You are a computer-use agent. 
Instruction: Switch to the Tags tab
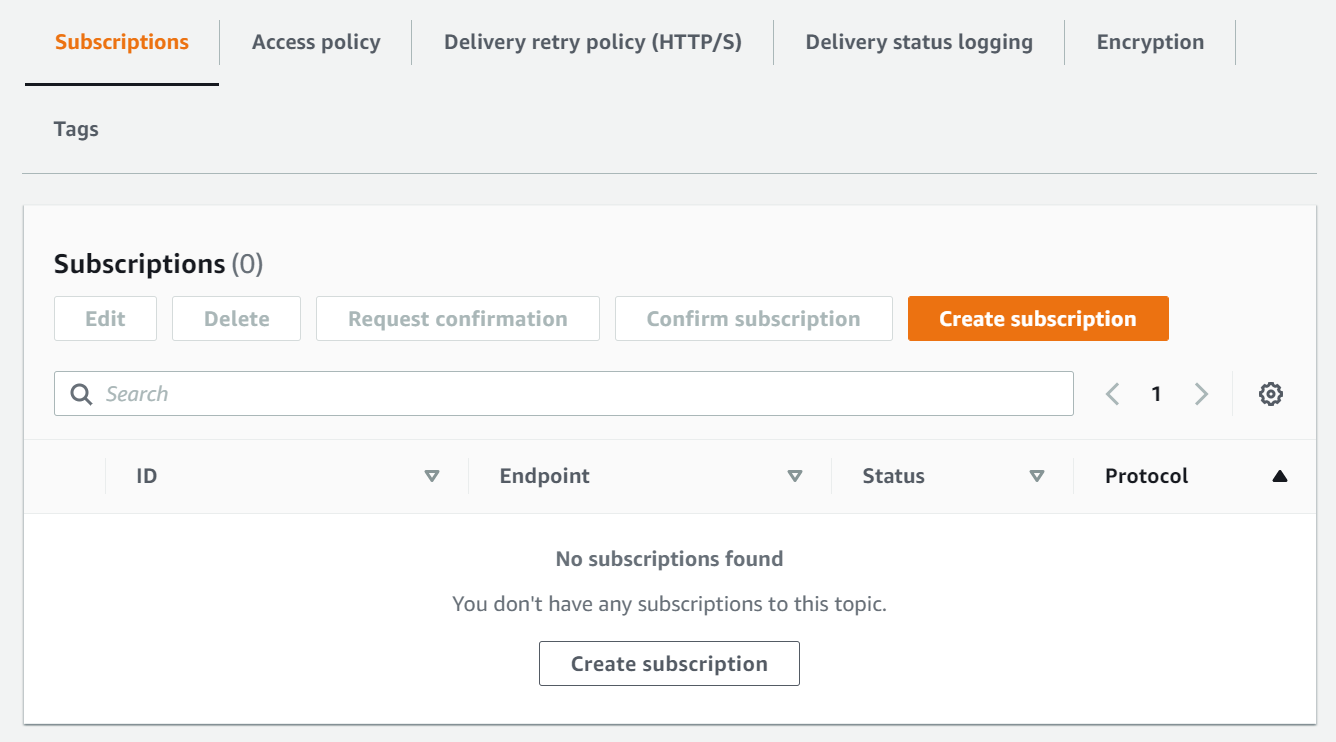point(76,129)
